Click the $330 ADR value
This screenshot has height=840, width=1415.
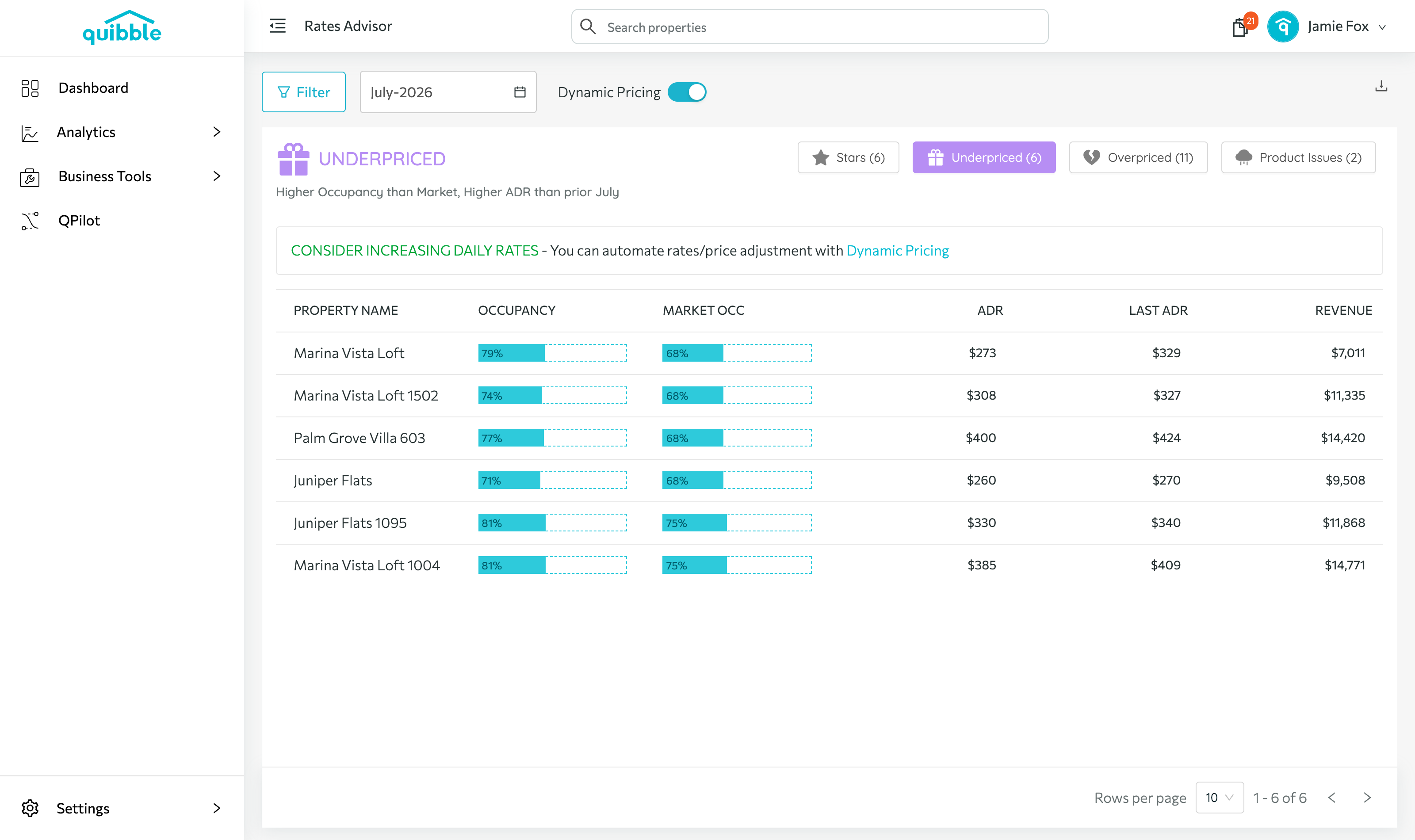click(x=982, y=523)
